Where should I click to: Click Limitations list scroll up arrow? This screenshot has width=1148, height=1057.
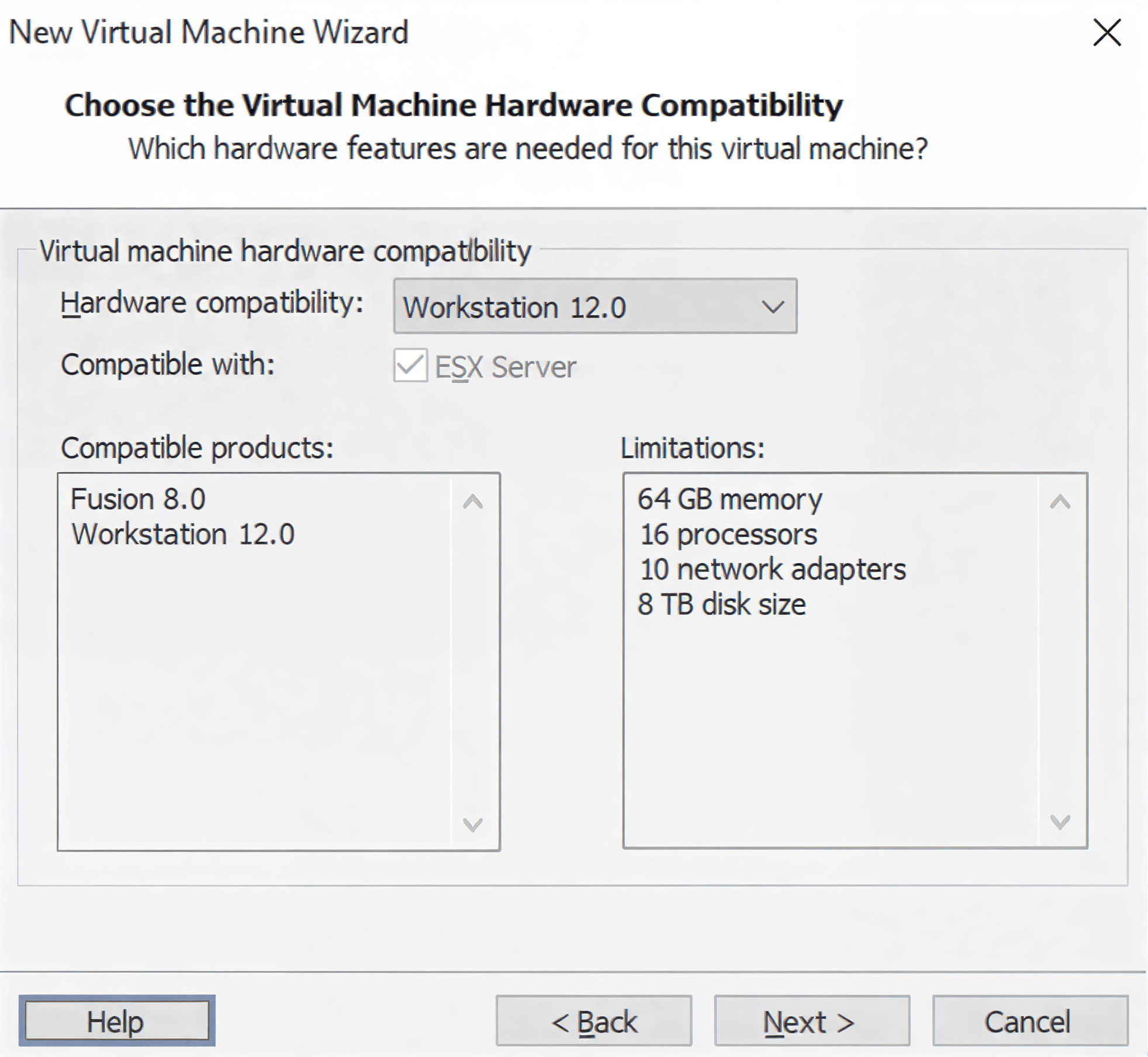tap(1060, 502)
